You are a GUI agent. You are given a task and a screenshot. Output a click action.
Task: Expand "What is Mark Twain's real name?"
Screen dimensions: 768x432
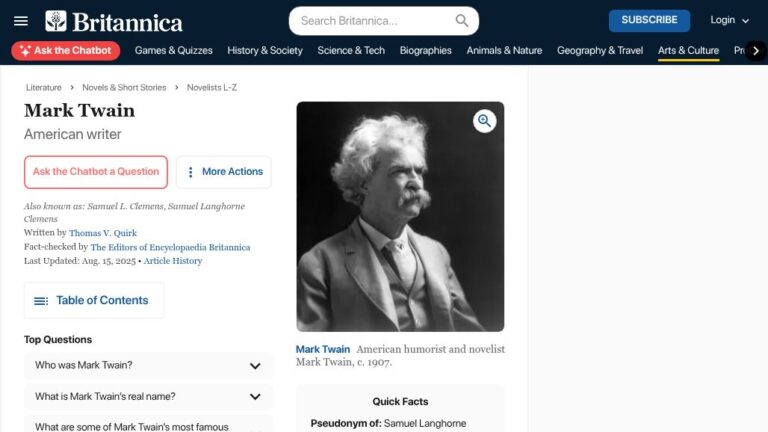[148, 396]
